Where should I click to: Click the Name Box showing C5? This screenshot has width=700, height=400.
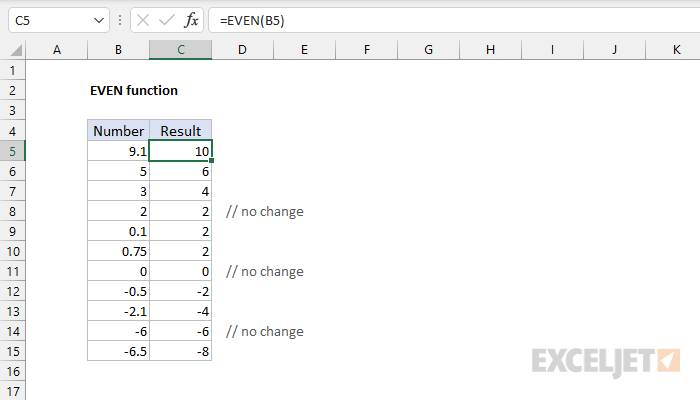coord(59,21)
